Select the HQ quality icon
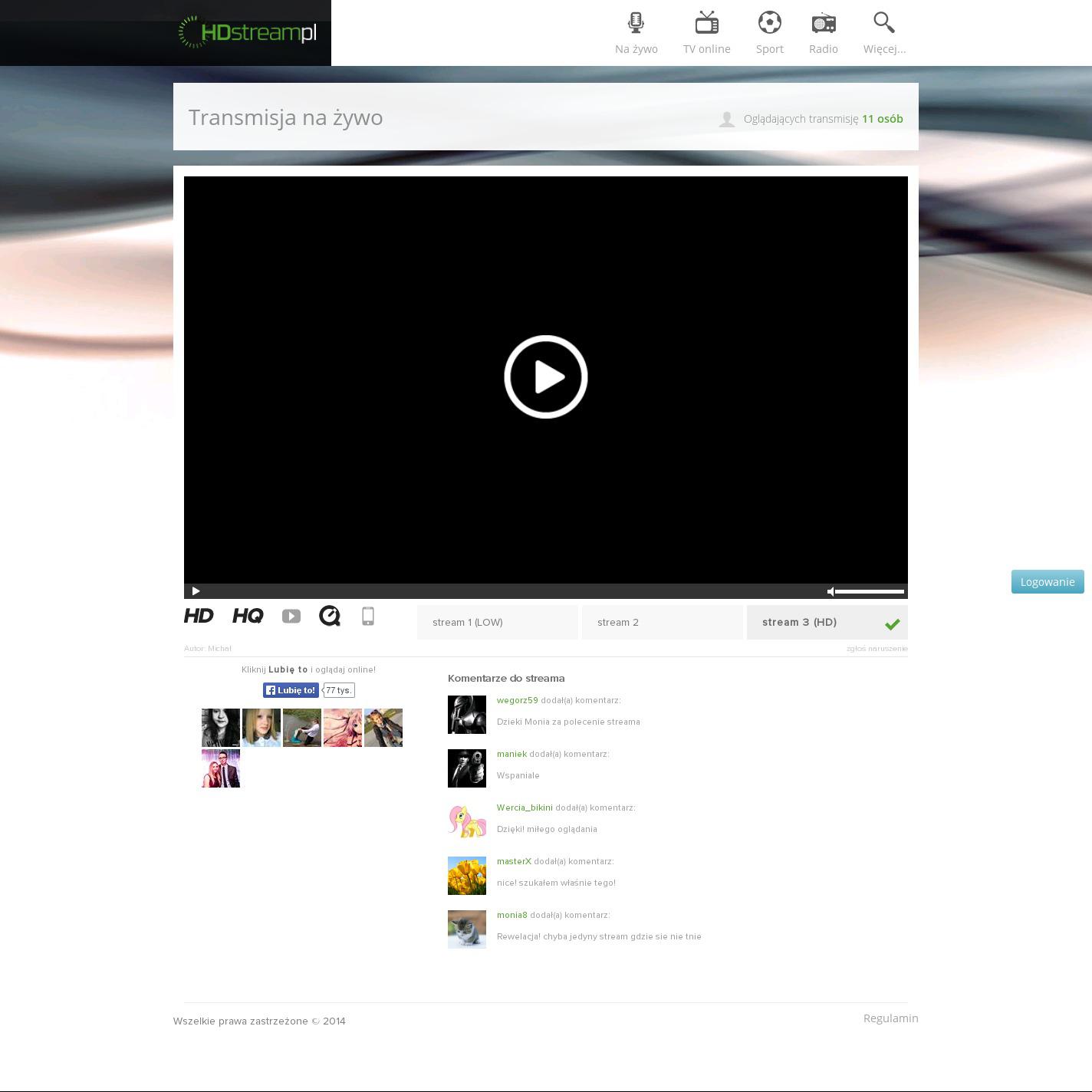Viewport: 1092px width, 1092px height. [x=248, y=616]
